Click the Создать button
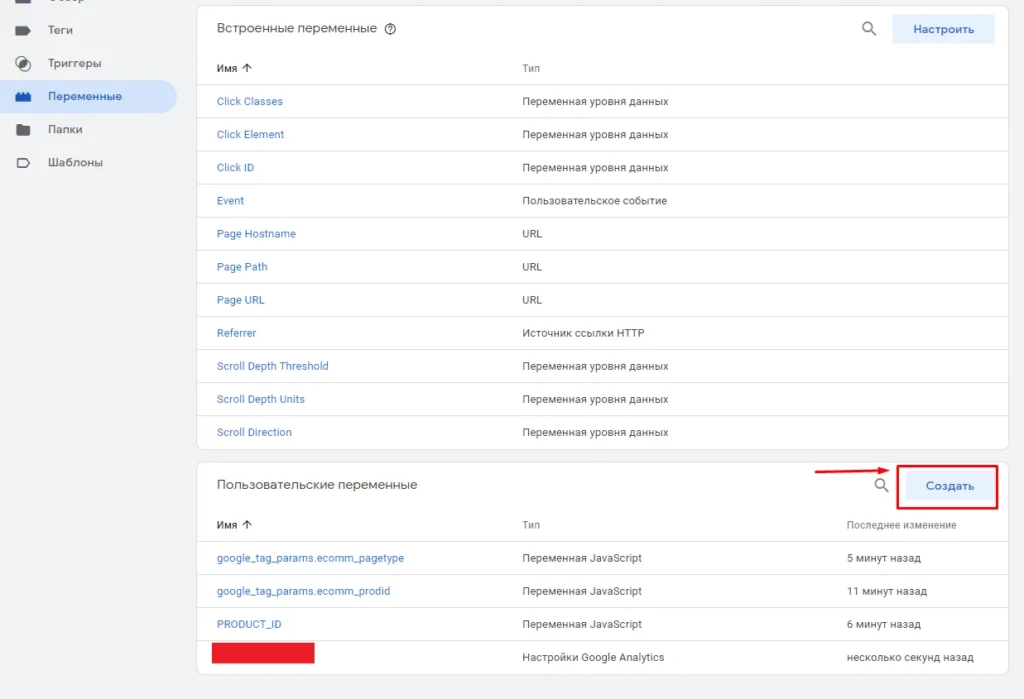Image resolution: width=1024 pixels, height=699 pixels. click(950, 486)
